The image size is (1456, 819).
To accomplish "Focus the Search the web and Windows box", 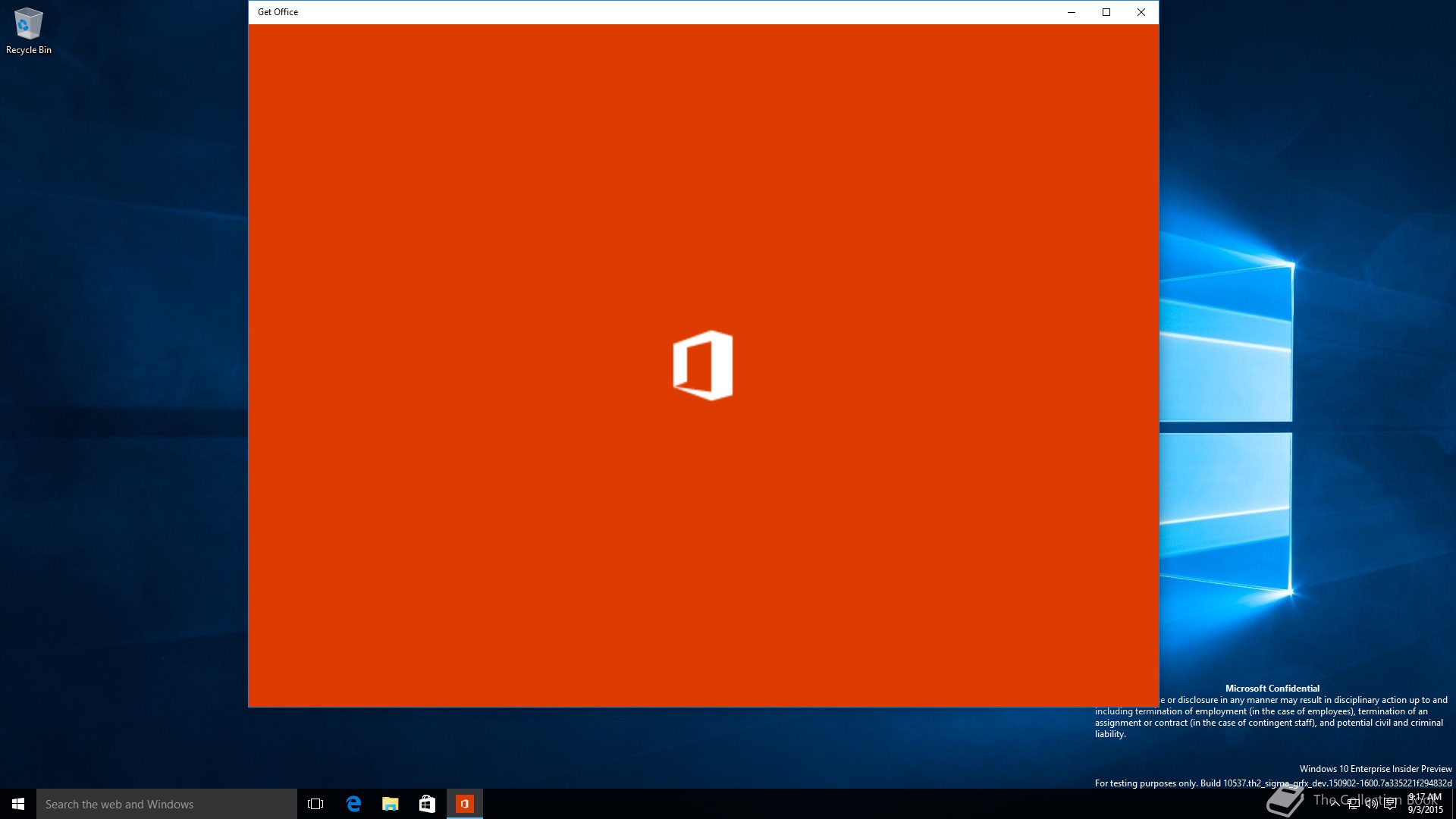I will click(x=167, y=804).
